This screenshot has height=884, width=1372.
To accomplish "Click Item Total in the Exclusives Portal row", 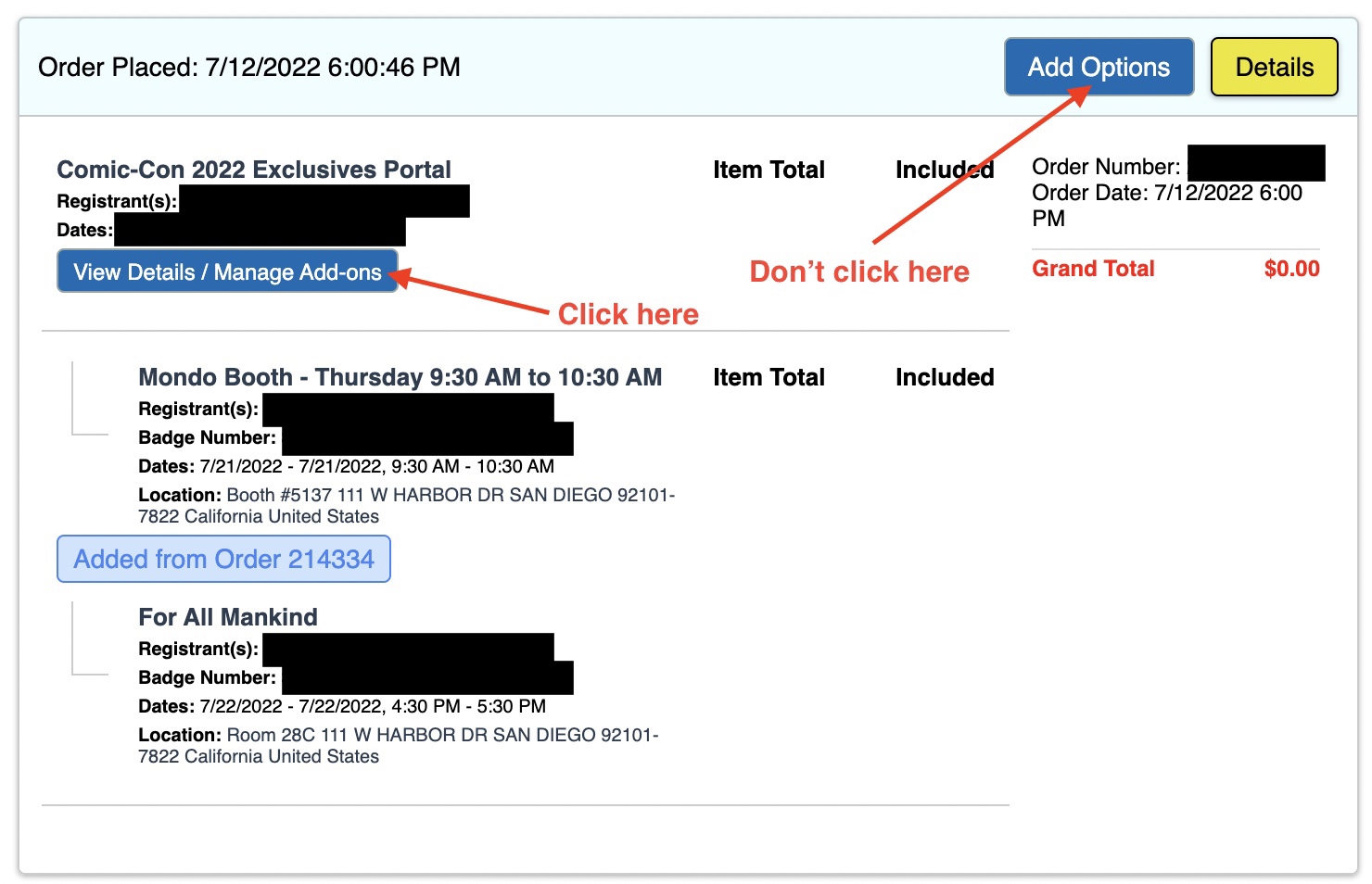I will 769,170.
